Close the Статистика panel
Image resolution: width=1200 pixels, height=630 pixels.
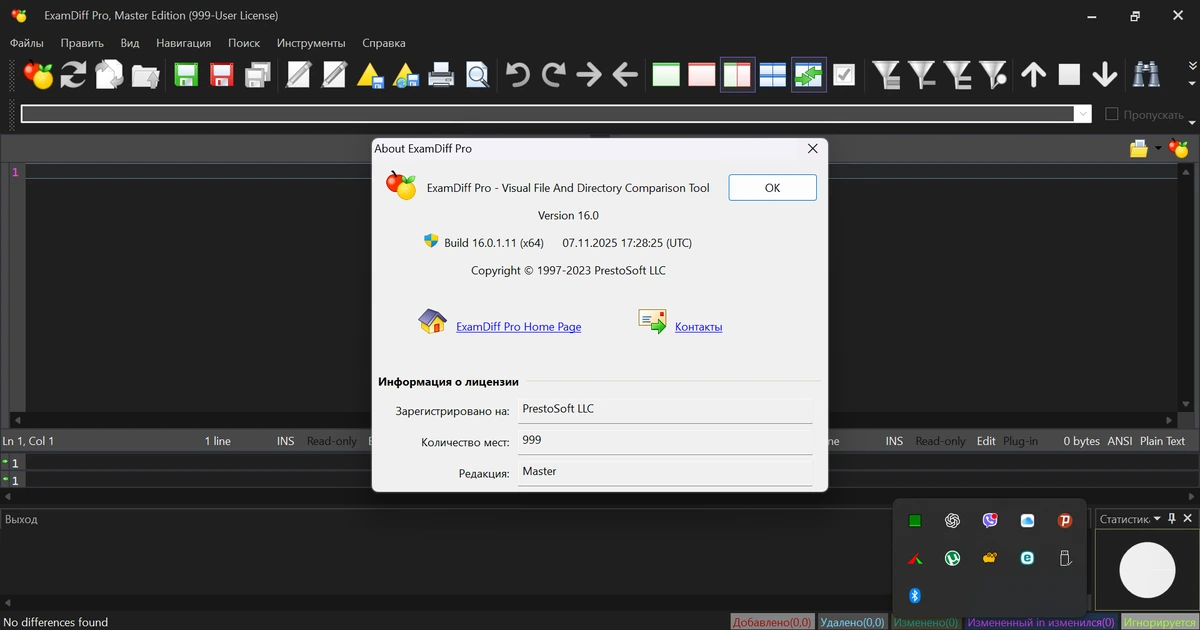(1188, 519)
